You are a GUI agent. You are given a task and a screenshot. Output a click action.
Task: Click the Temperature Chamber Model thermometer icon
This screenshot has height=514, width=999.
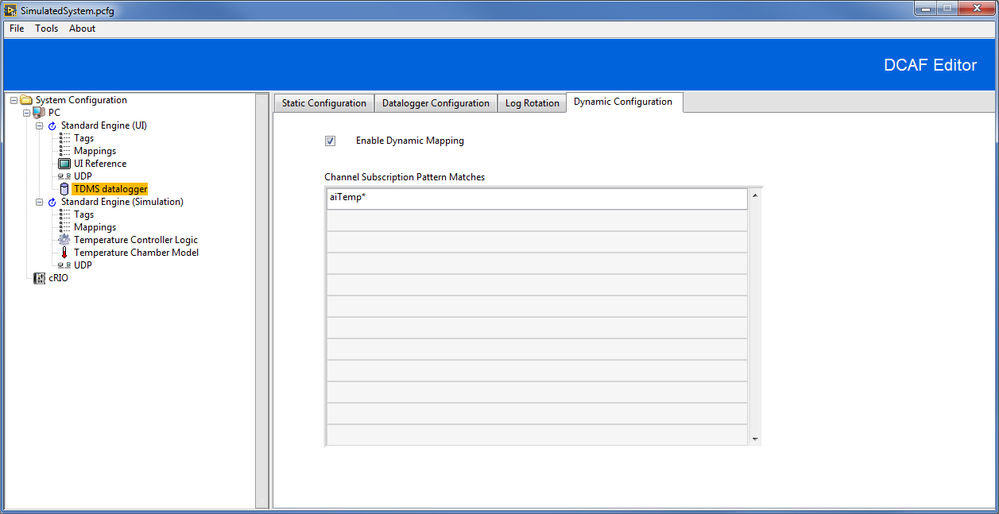click(64, 253)
